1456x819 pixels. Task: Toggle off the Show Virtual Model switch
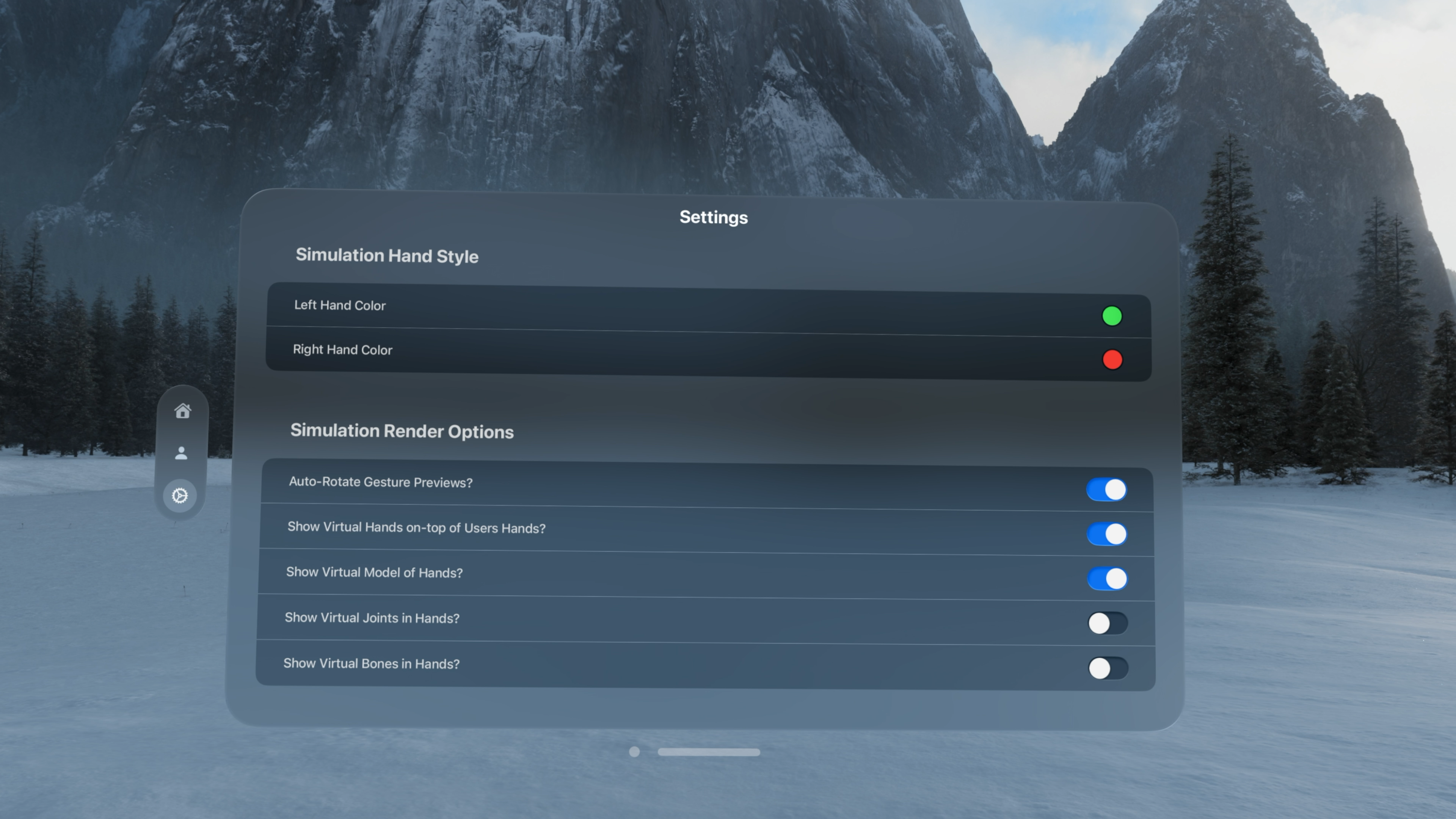coord(1107,578)
